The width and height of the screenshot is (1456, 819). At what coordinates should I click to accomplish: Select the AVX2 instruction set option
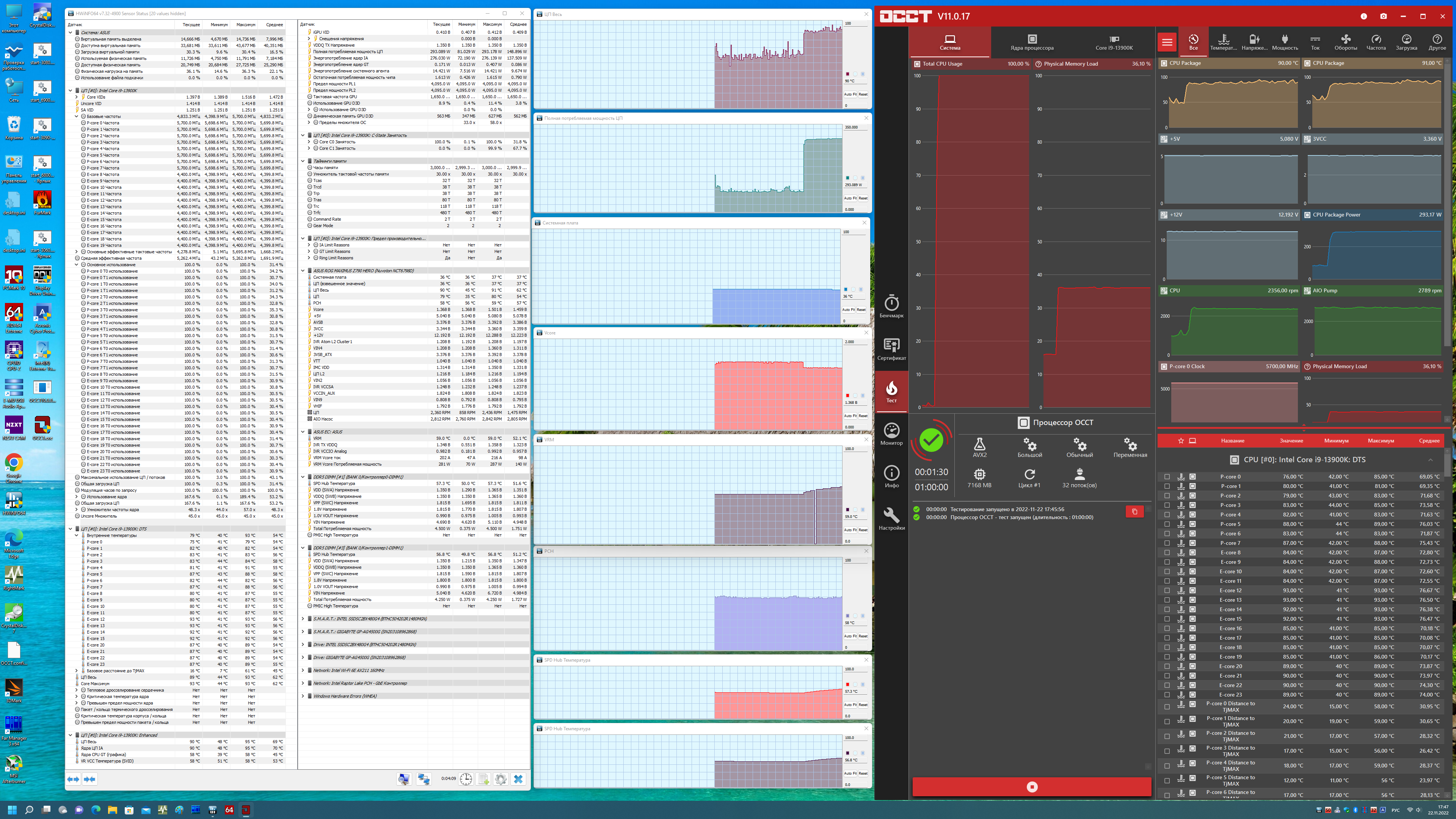coord(979,447)
